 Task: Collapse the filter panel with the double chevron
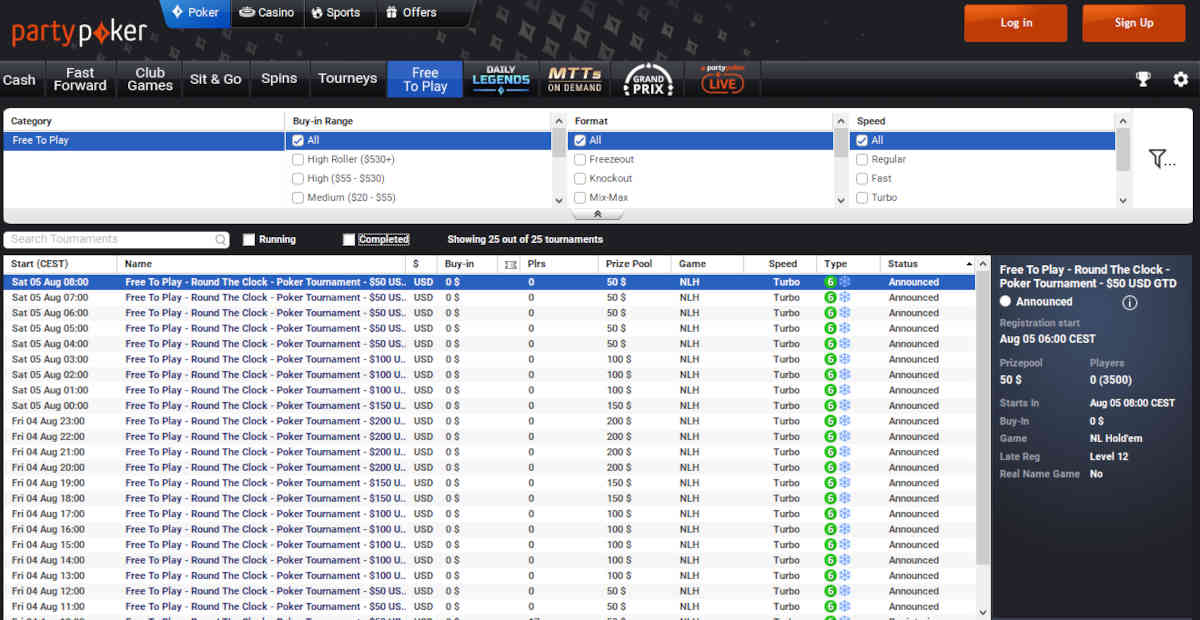point(598,214)
